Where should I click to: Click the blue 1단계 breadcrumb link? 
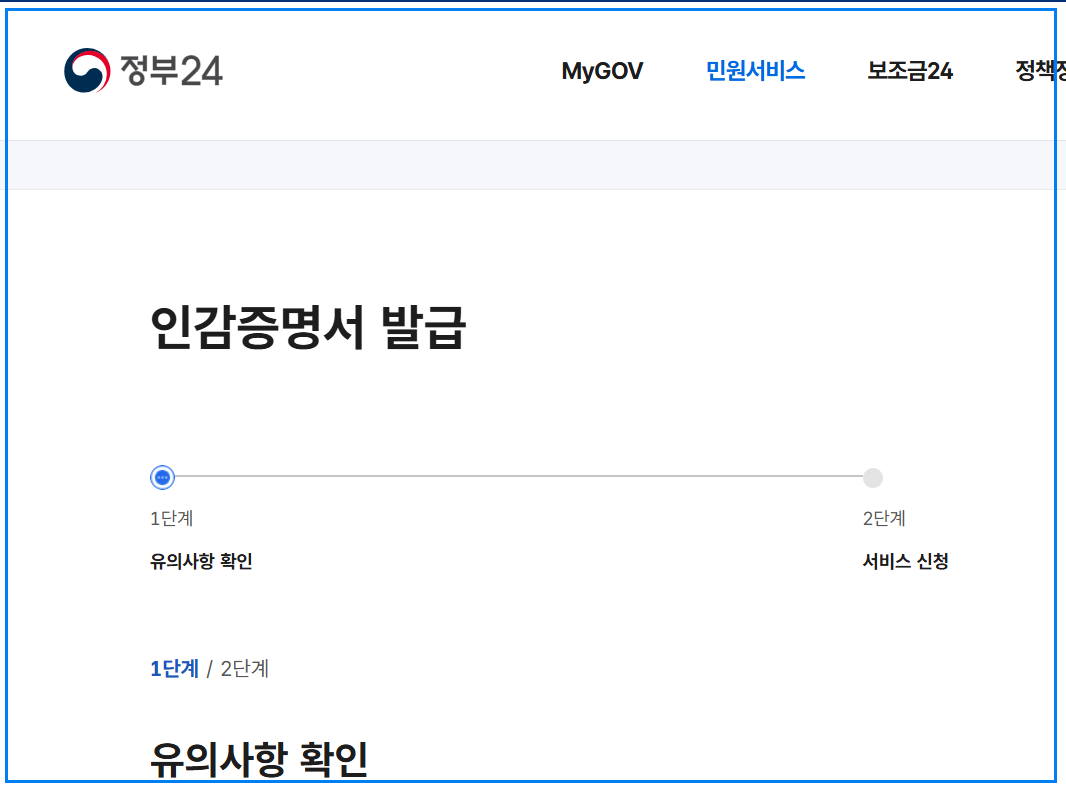[x=174, y=668]
